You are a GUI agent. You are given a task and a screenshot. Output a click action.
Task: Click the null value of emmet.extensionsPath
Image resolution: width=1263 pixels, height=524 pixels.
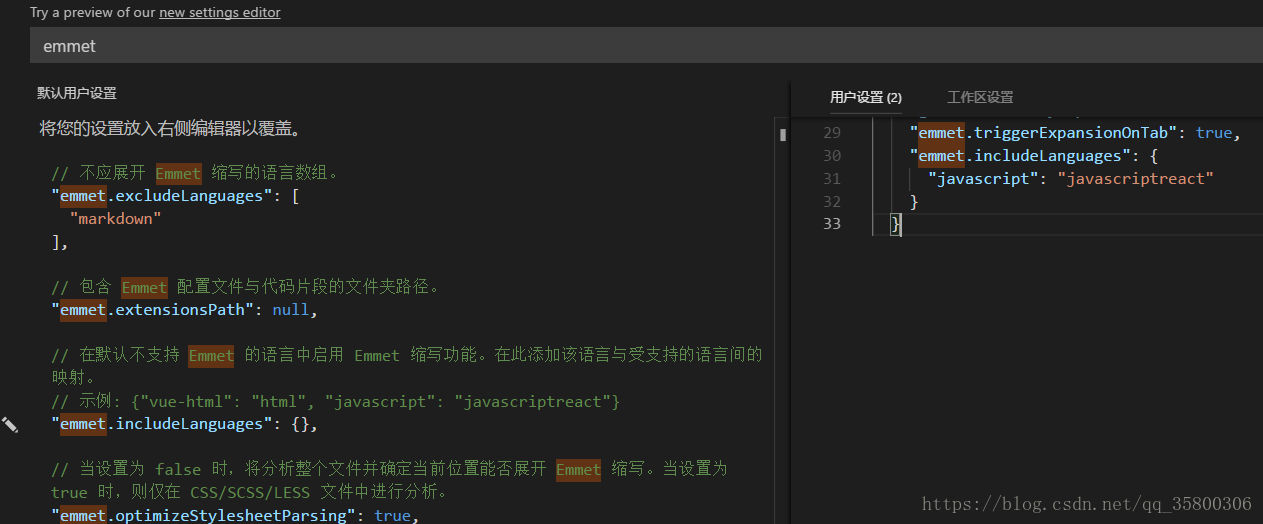coord(291,310)
